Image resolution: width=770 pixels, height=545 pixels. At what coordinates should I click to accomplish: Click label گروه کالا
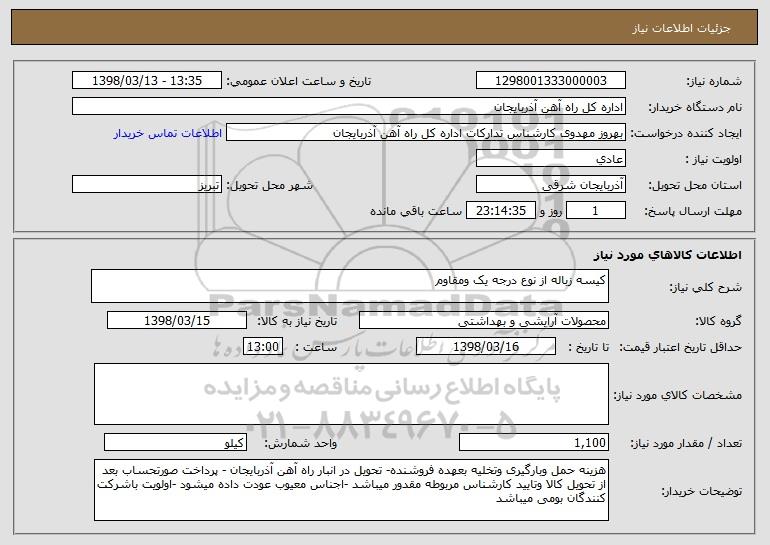pos(718,322)
